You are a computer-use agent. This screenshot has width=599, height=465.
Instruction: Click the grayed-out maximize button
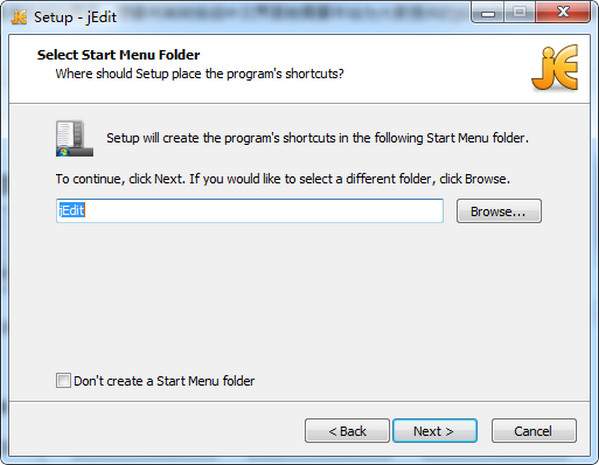tap(519, 13)
